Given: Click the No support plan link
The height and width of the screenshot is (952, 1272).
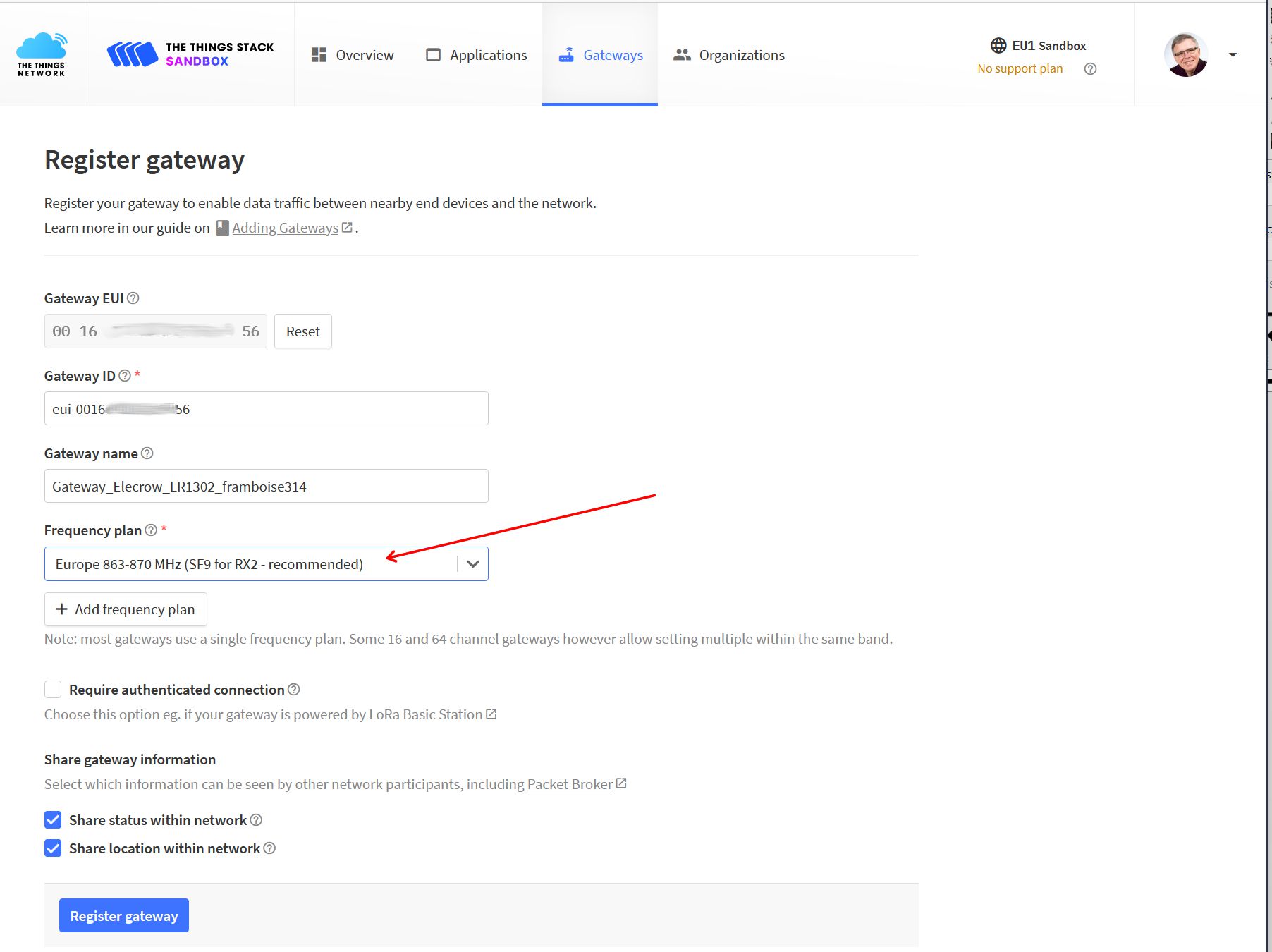Looking at the screenshot, I should point(1020,68).
